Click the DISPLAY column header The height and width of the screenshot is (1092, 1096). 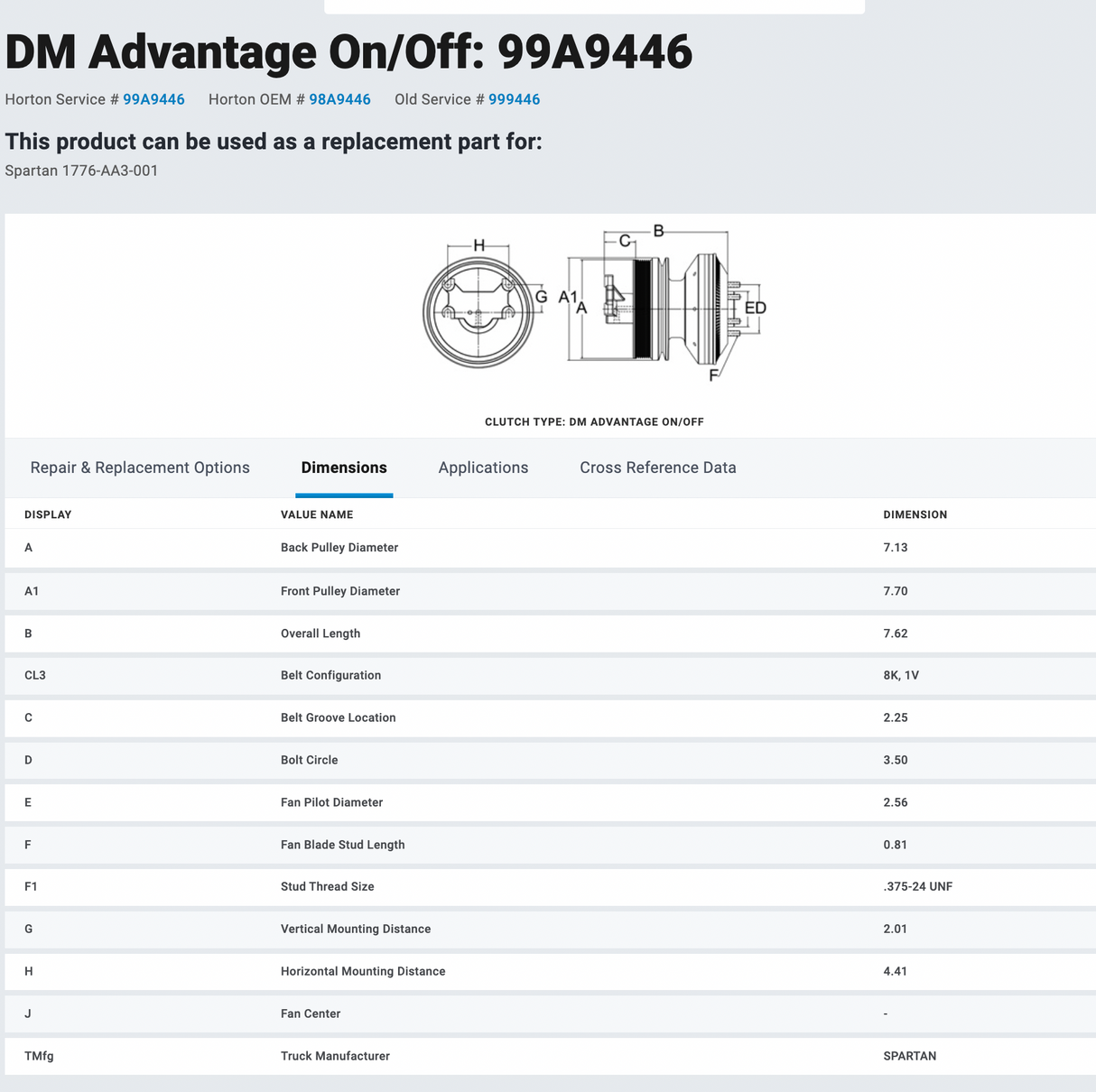point(48,514)
